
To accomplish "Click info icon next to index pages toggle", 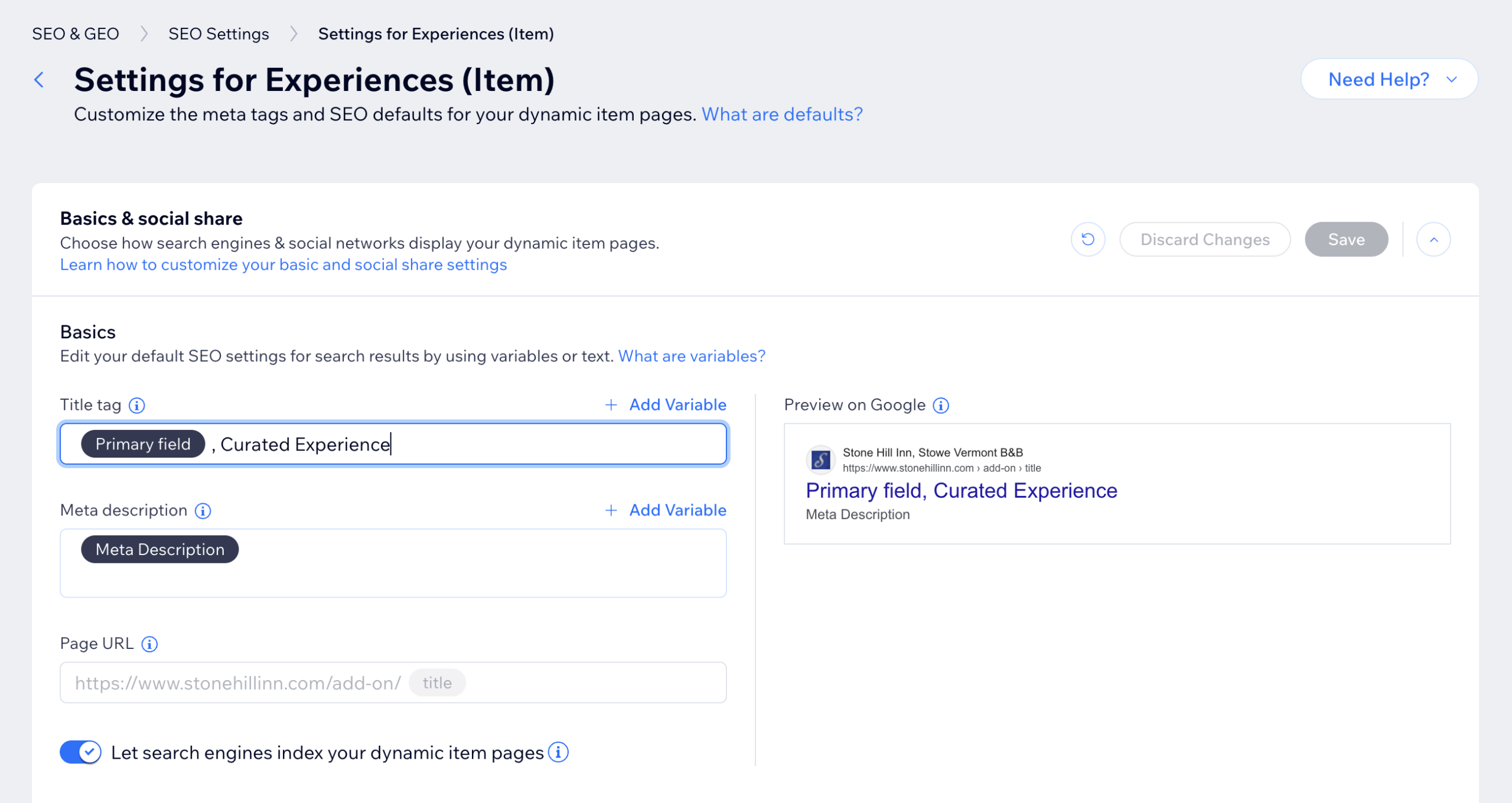I will [x=558, y=752].
